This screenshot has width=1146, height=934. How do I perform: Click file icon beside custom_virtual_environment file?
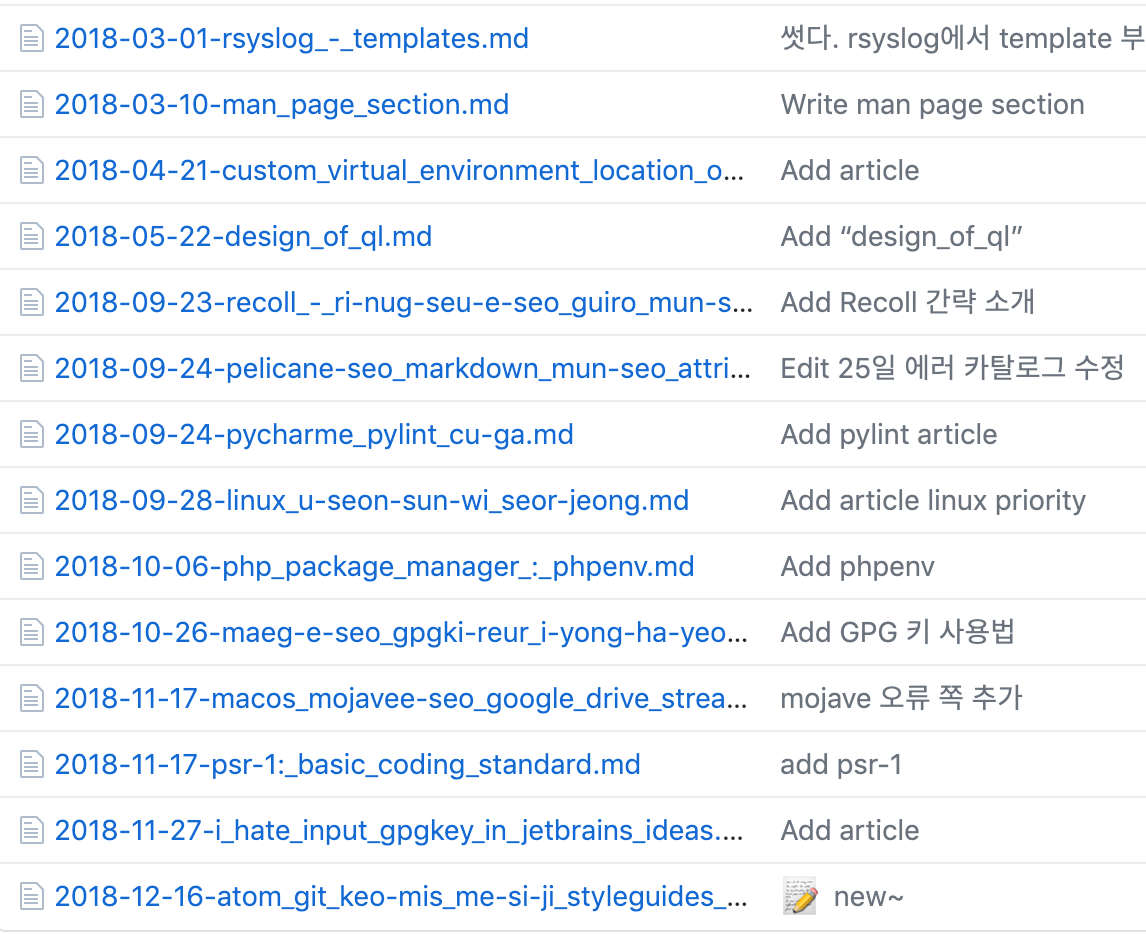point(31,170)
